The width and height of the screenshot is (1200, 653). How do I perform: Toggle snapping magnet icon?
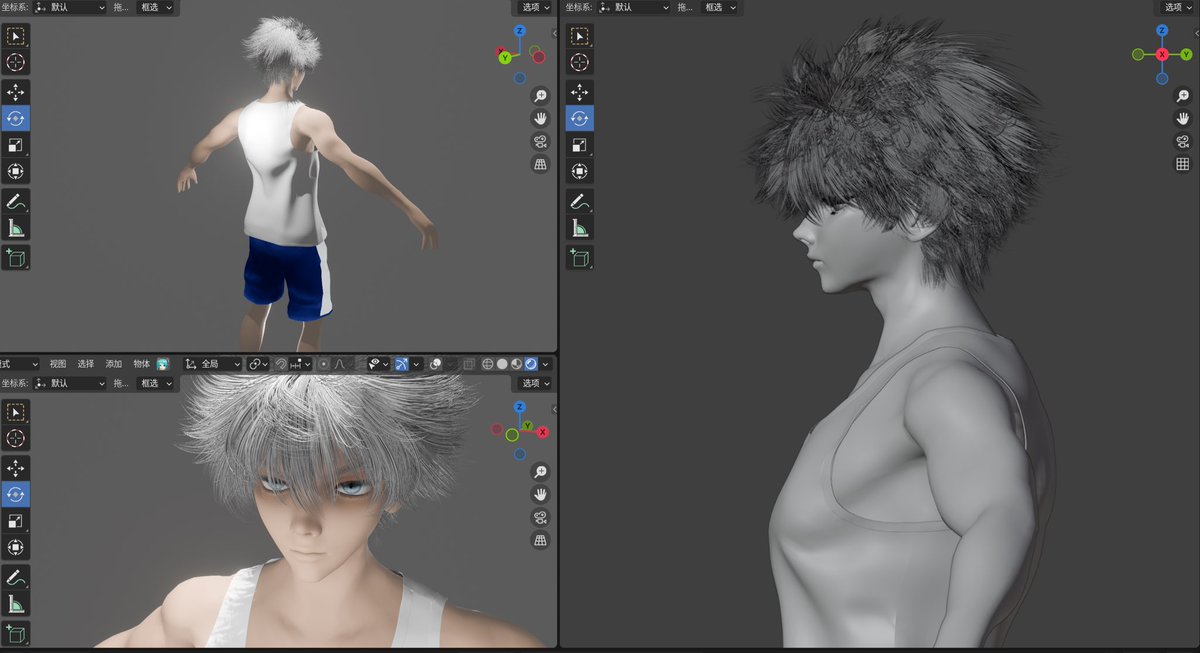[281, 364]
